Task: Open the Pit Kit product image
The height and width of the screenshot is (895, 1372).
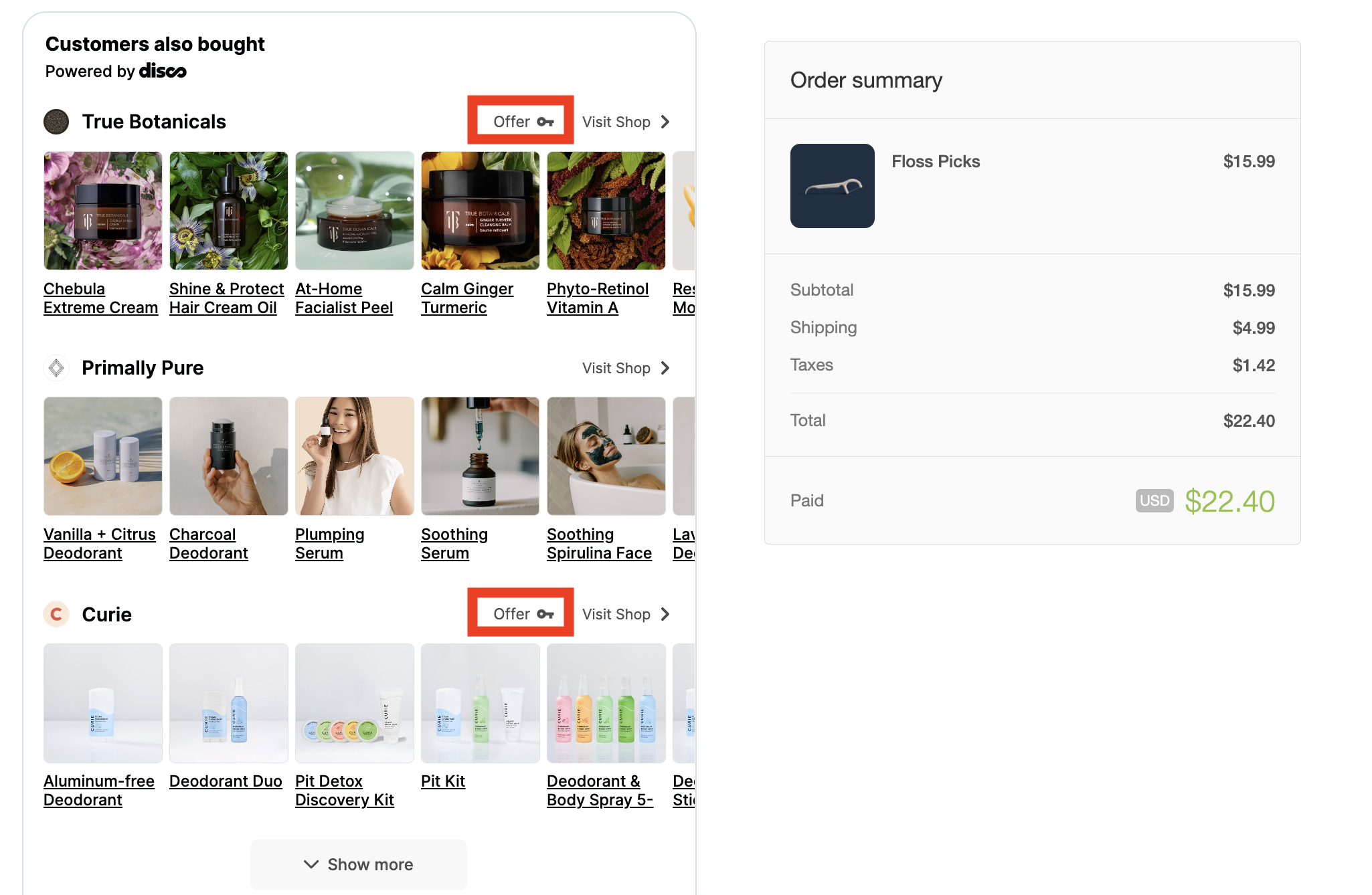Action: point(481,703)
